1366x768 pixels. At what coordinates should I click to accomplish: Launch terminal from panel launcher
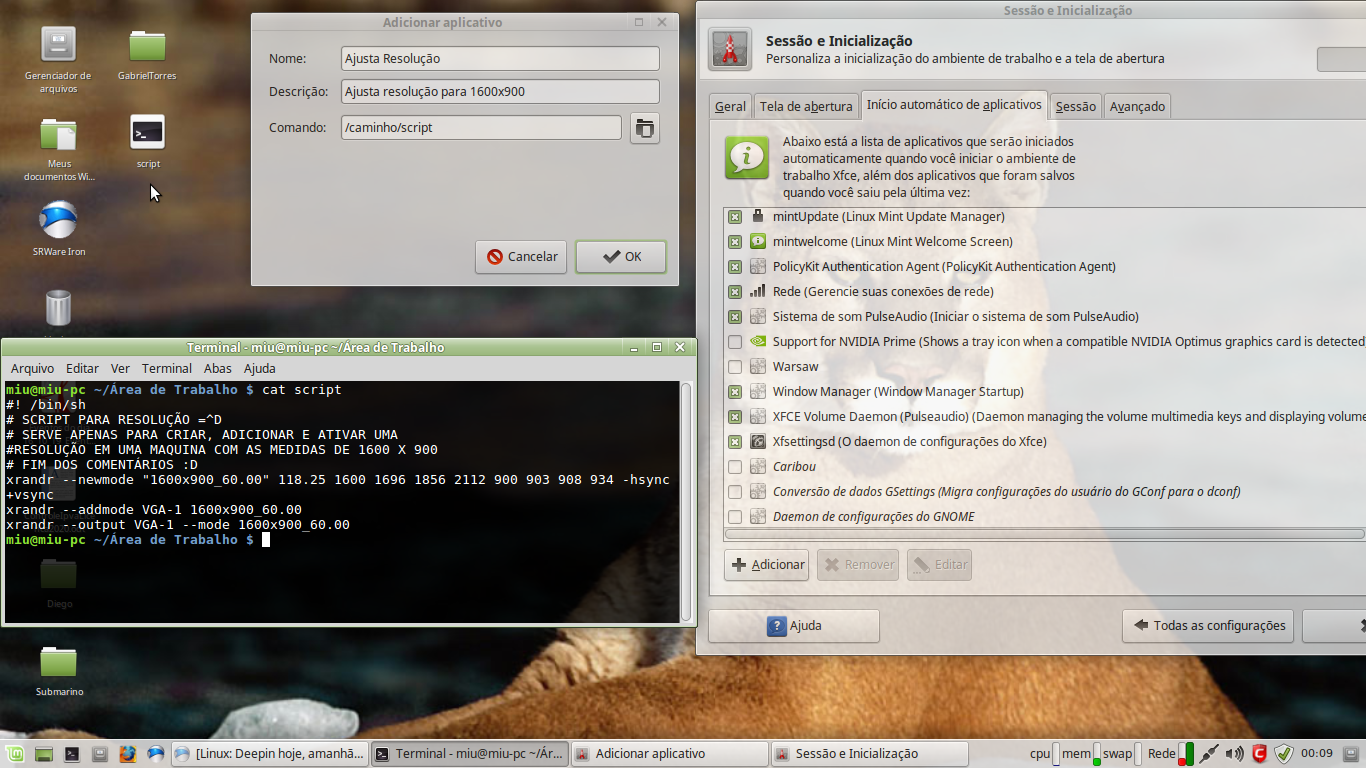[x=72, y=754]
